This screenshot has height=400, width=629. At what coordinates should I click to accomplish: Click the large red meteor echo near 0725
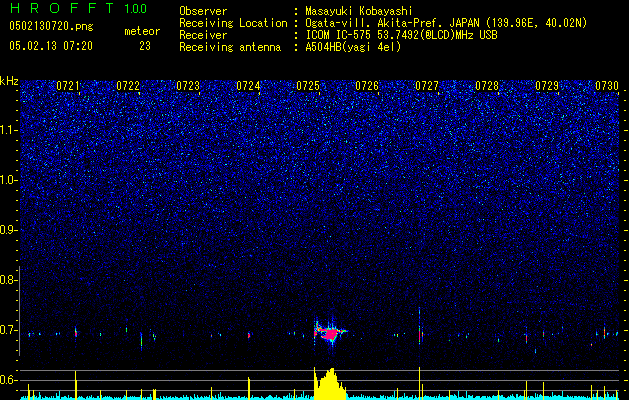(330, 334)
